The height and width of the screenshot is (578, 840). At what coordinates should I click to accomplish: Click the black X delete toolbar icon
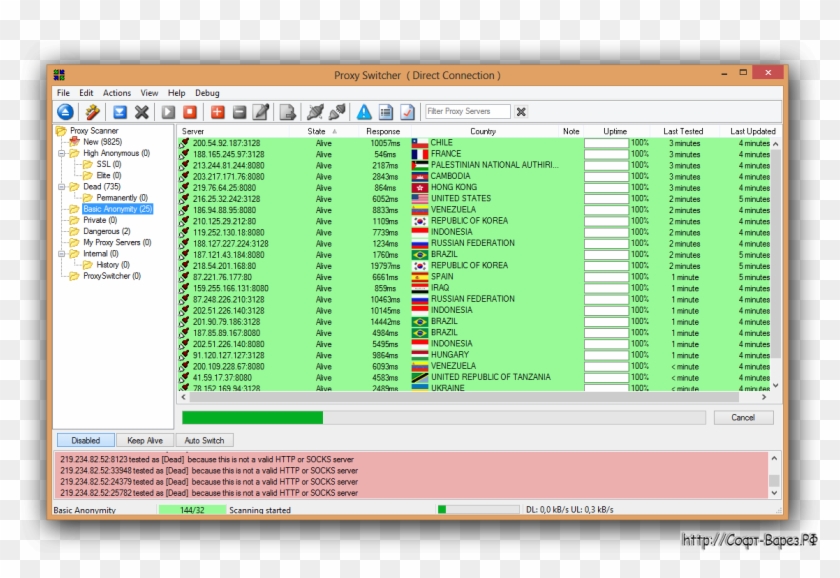141,112
